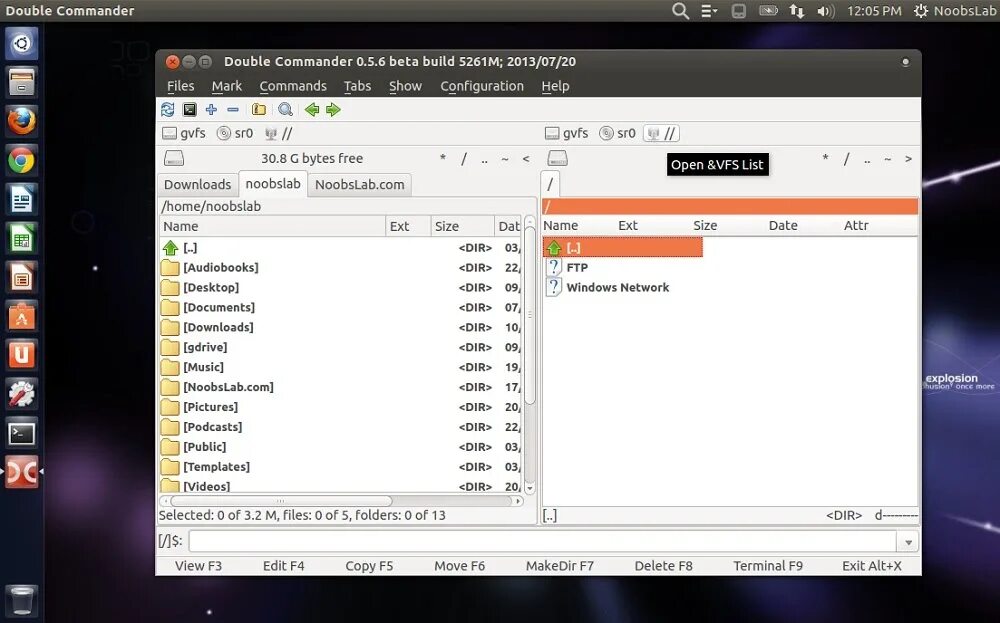Click MakeDir F7 button

(x=559, y=566)
